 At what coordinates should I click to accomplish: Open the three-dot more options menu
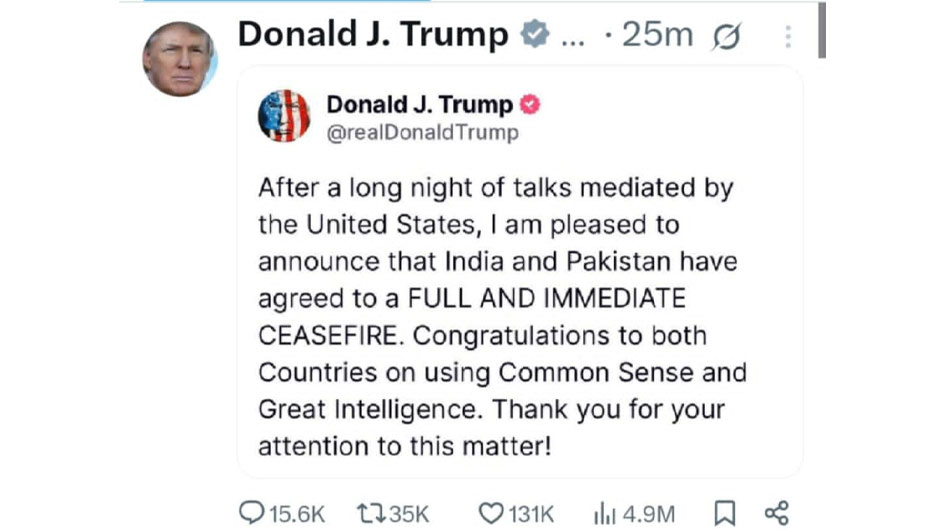click(788, 37)
